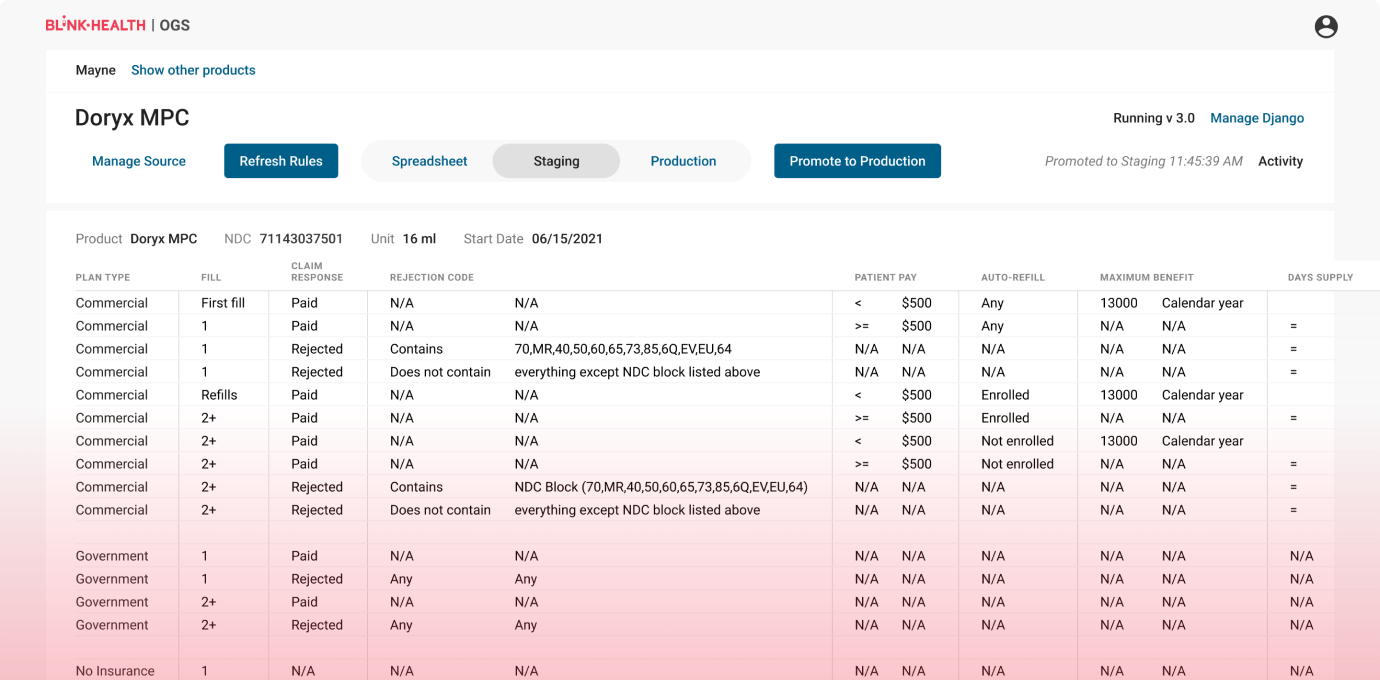
Task: Open the user profile account icon
Action: [1325, 27]
